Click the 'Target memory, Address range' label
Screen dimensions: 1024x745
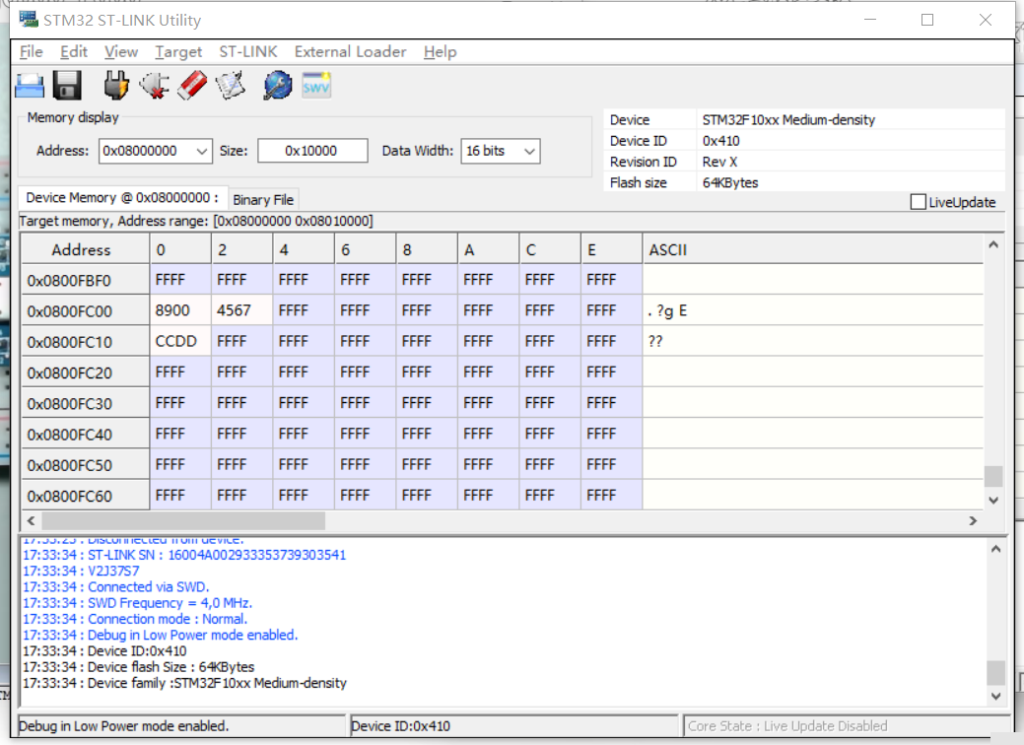[x=196, y=221]
